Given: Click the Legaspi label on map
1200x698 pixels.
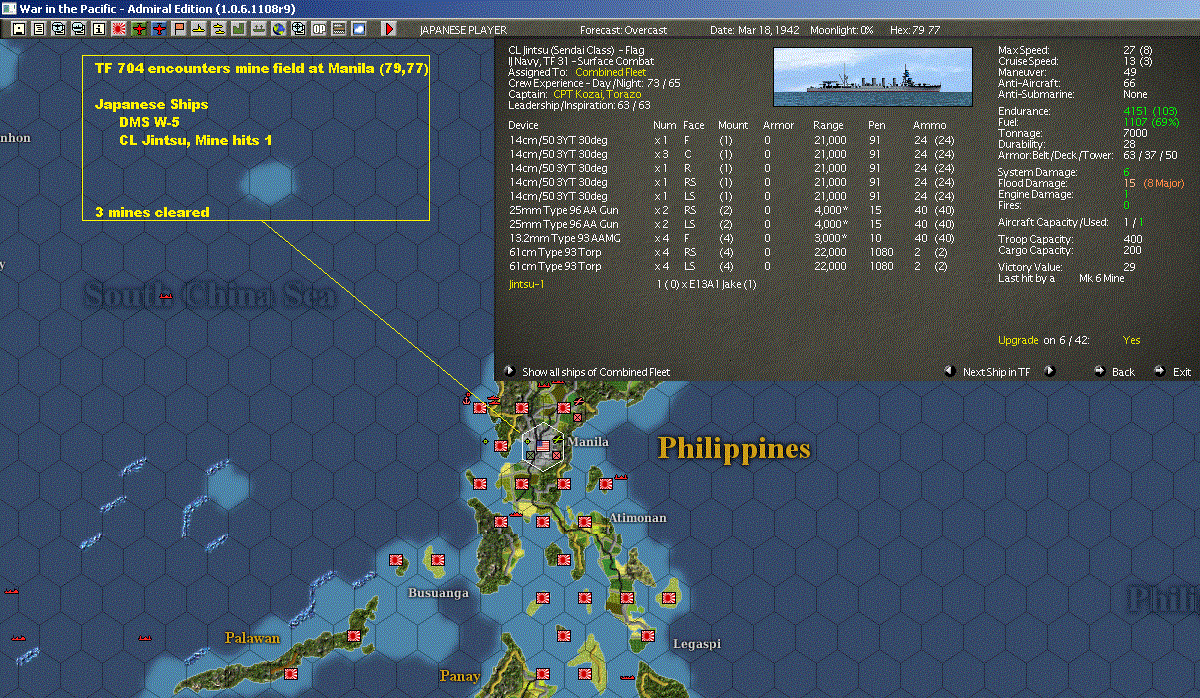Looking at the screenshot, I should (x=696, y=643).
